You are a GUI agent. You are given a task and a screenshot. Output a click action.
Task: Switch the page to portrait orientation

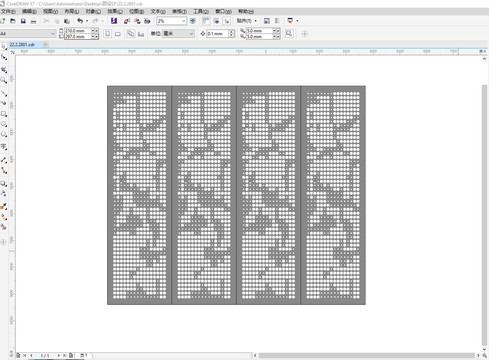108,34
